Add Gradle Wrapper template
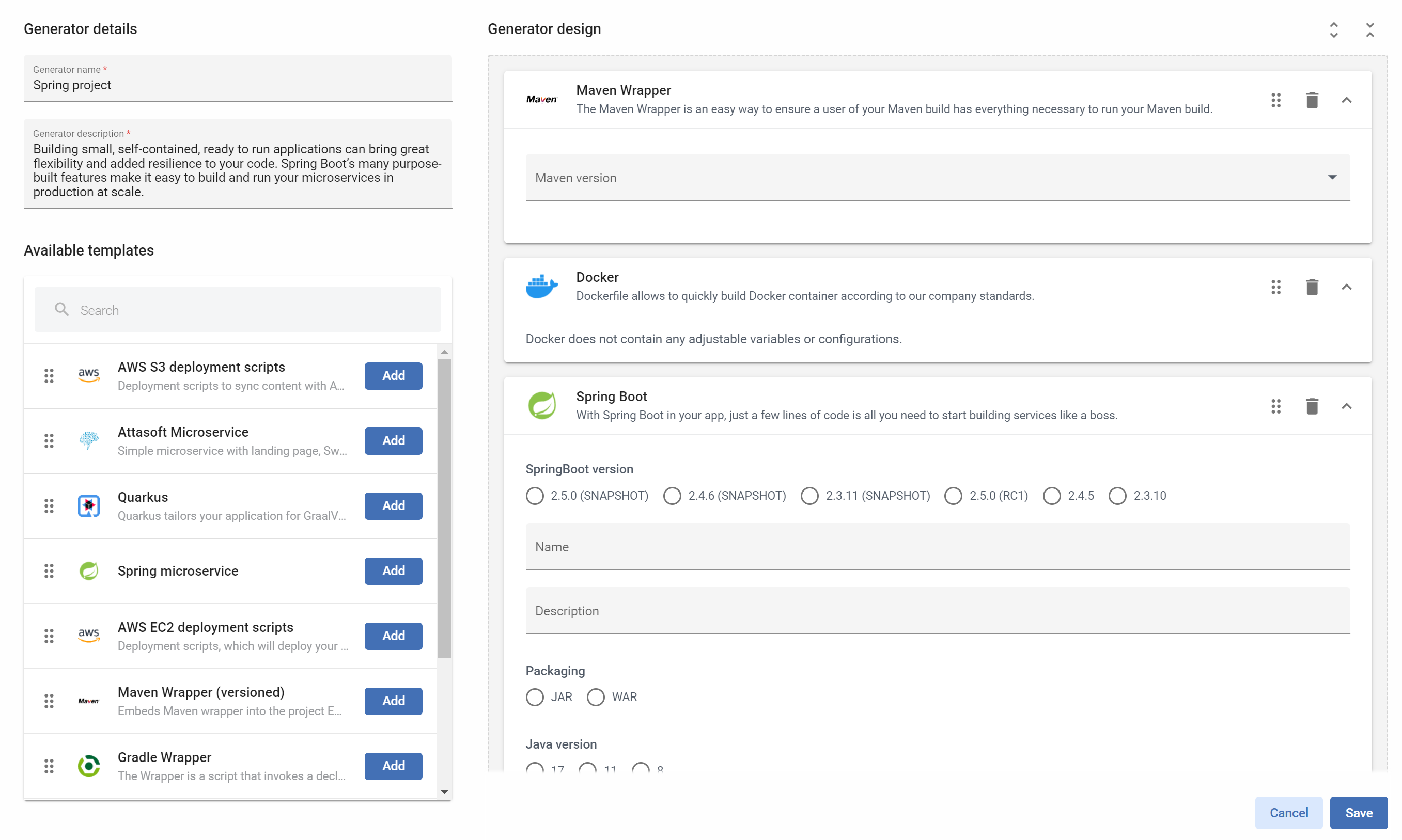 [x=393, y=766]
